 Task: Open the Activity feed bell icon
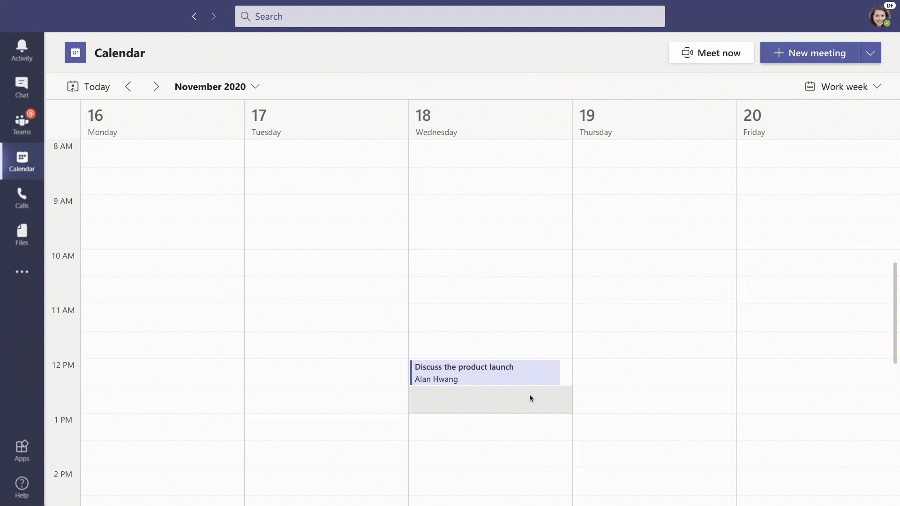[22, 50]
